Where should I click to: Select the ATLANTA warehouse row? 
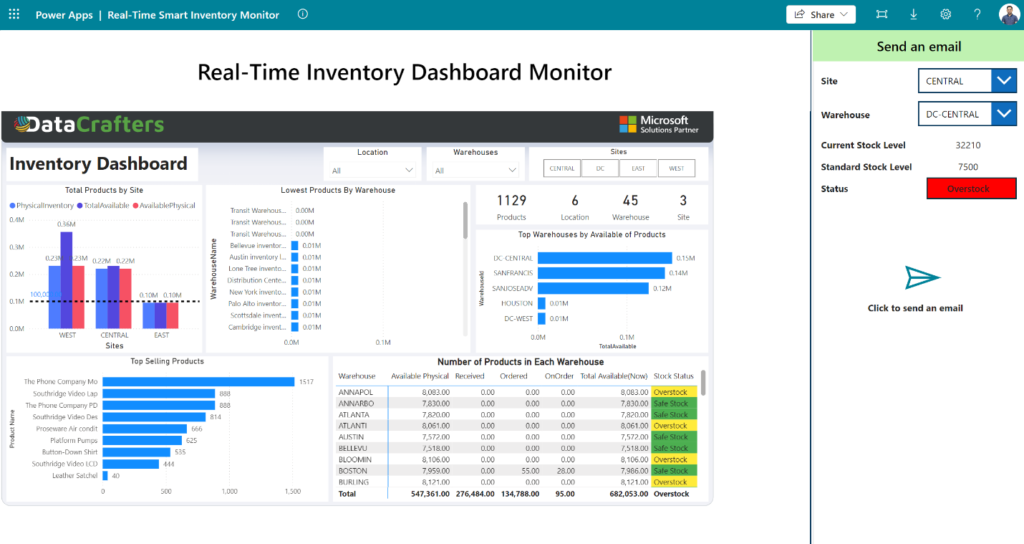pos(517,415)
